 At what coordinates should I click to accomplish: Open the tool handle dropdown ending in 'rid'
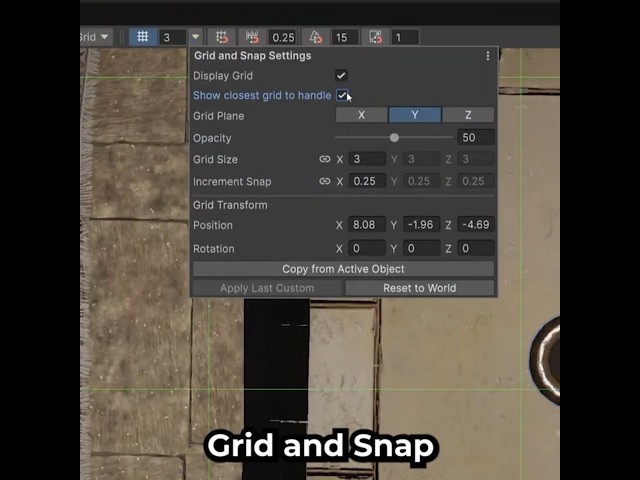point(96,37)
